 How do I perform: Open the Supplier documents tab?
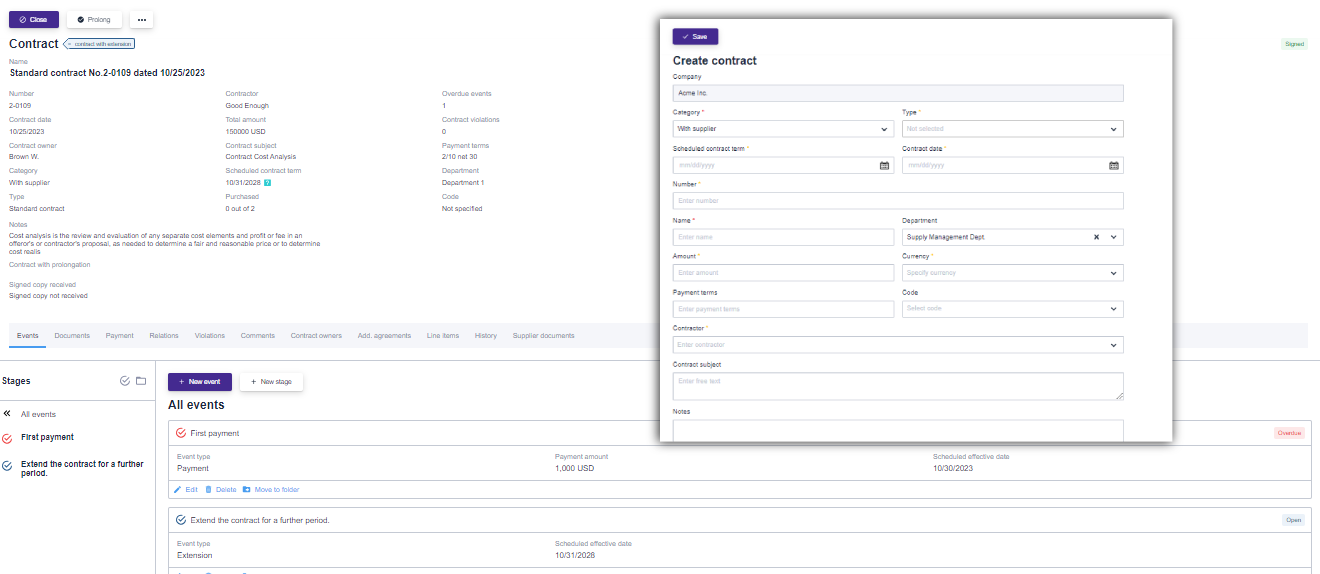pos(543,336)
